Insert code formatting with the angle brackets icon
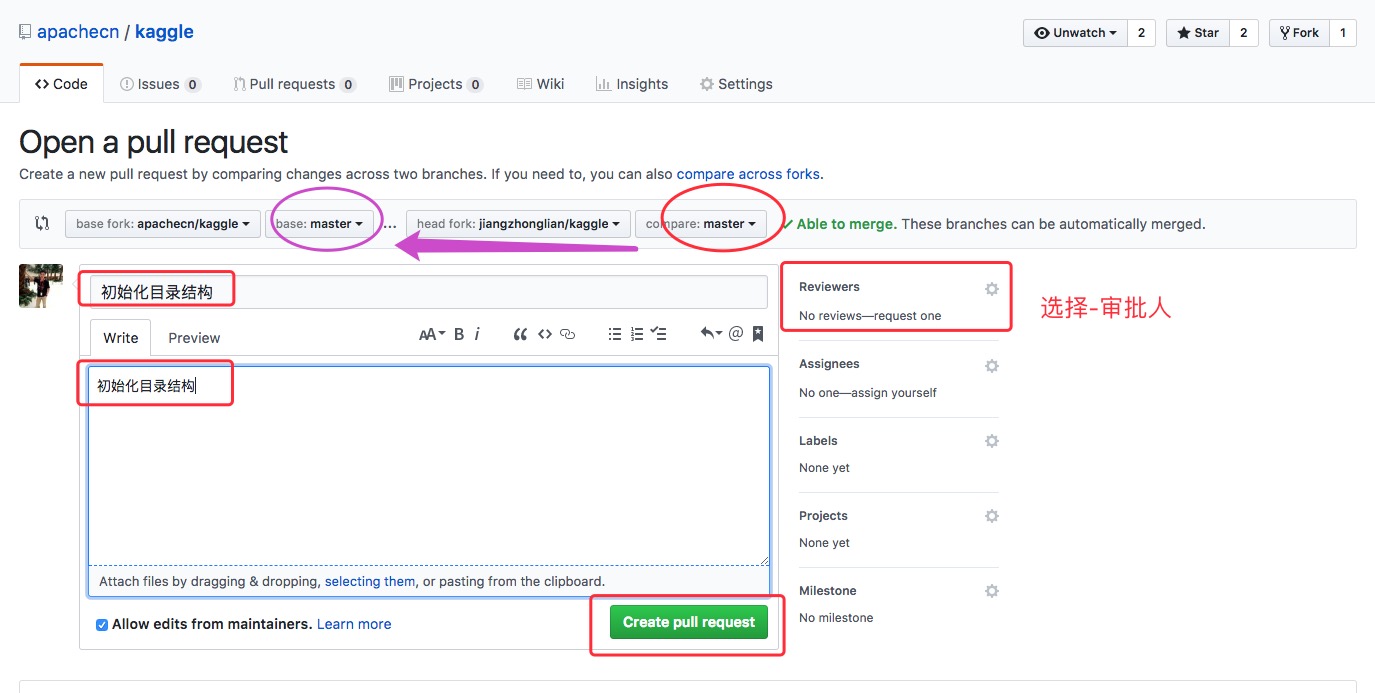The image size is (1375, 693). click(545, 334)
